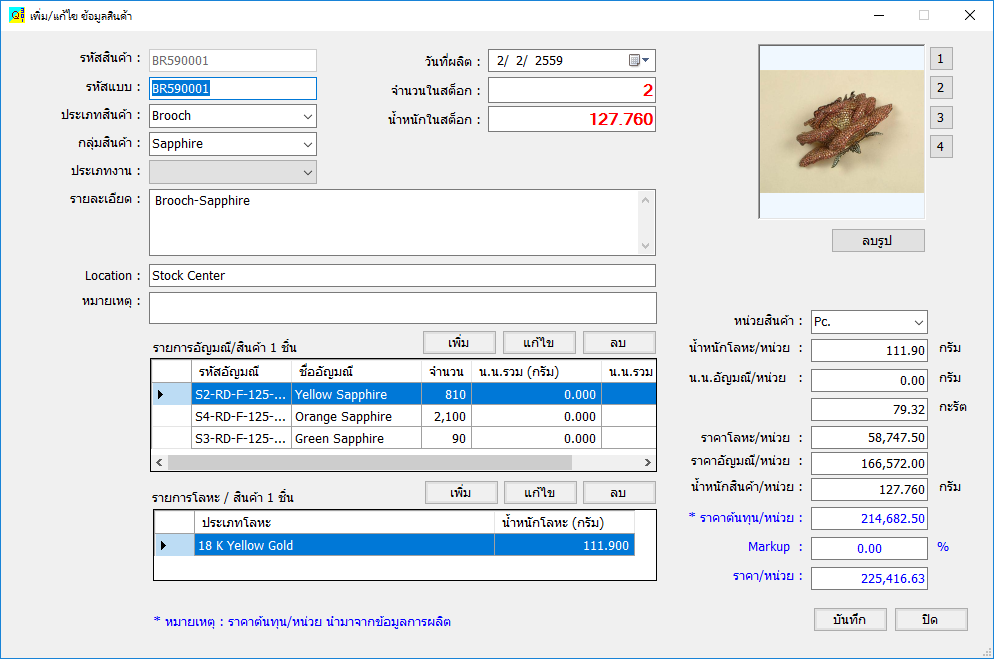
Task: Open the manufacture date calendar picker
Action: [x=639, y=61]
